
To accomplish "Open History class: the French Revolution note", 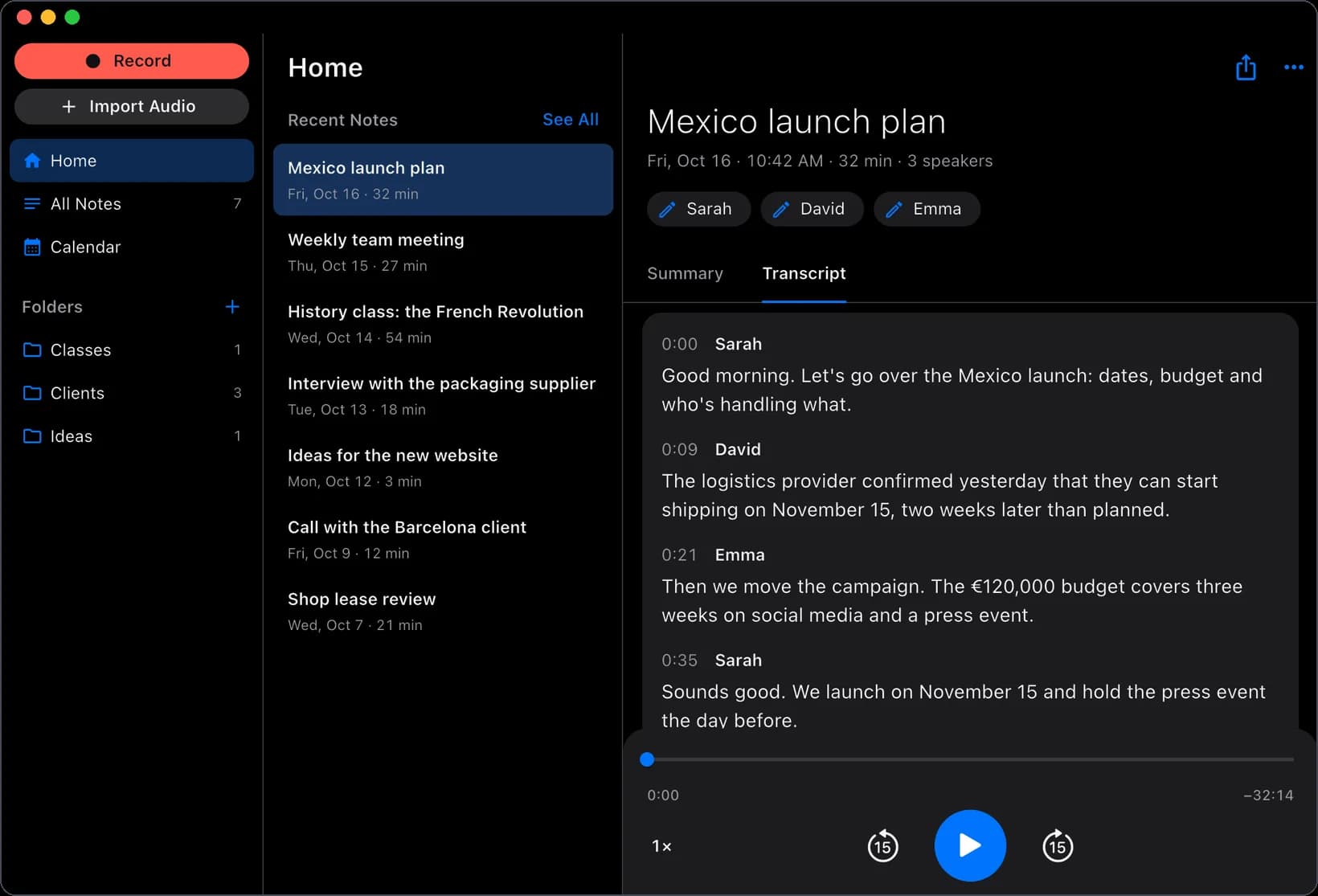I will pyautogui.click(x=443, y=324).
